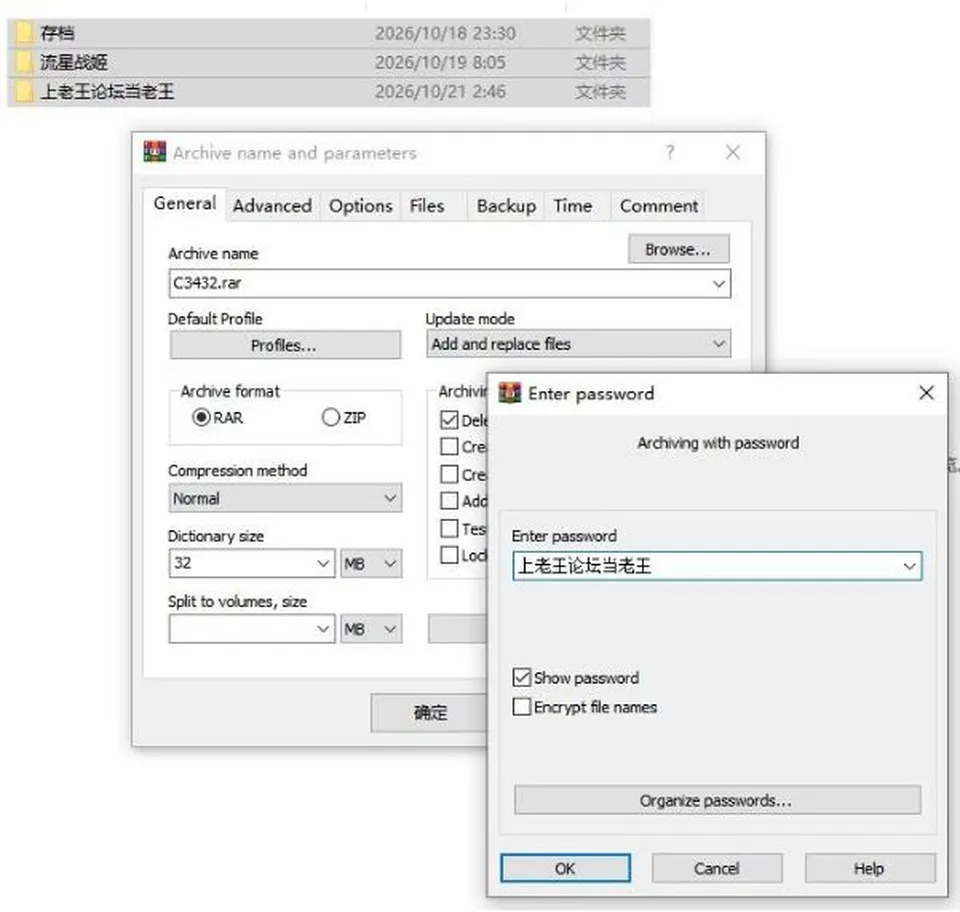Open the Profiles... button
The height and width of the screenshot is (912, 960).
(x=285, y=345)
